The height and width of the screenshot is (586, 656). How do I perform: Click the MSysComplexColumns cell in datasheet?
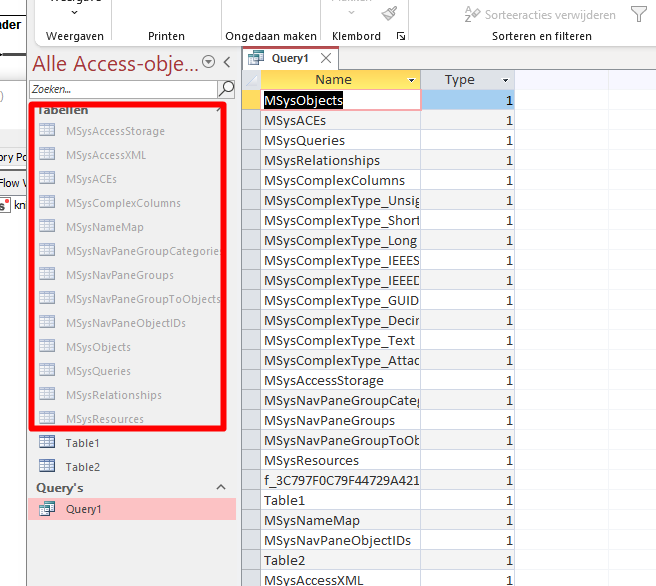pos(340,181)
